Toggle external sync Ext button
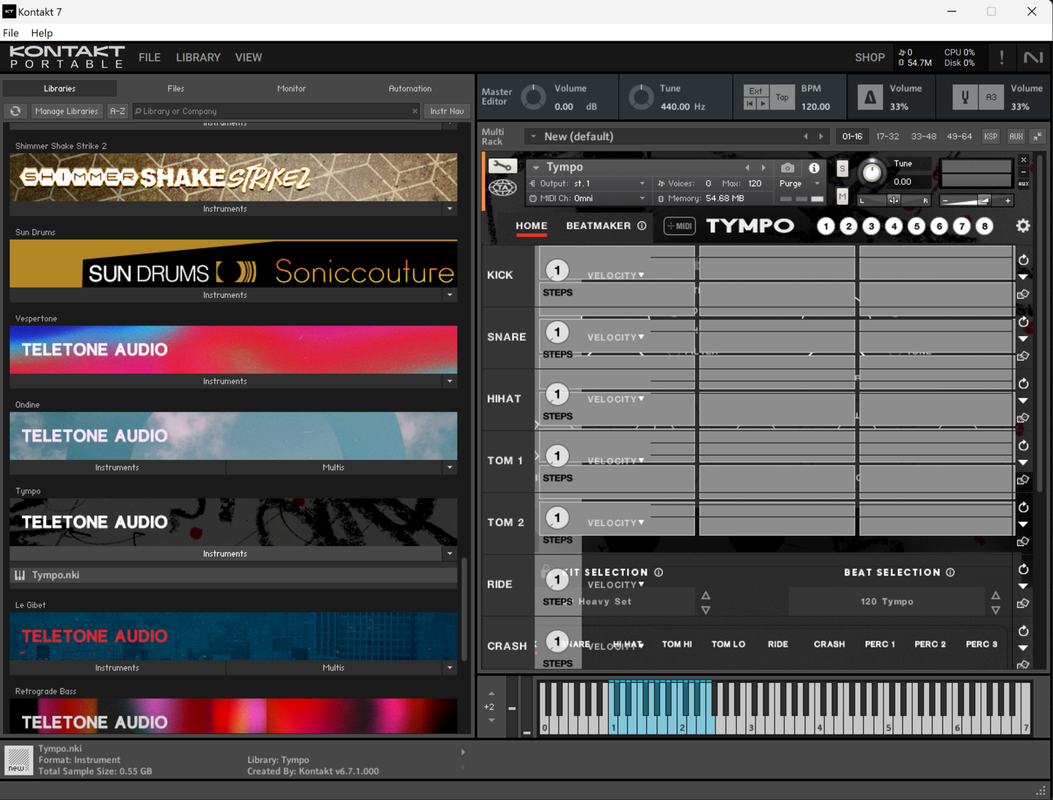 tap(756, 91)
